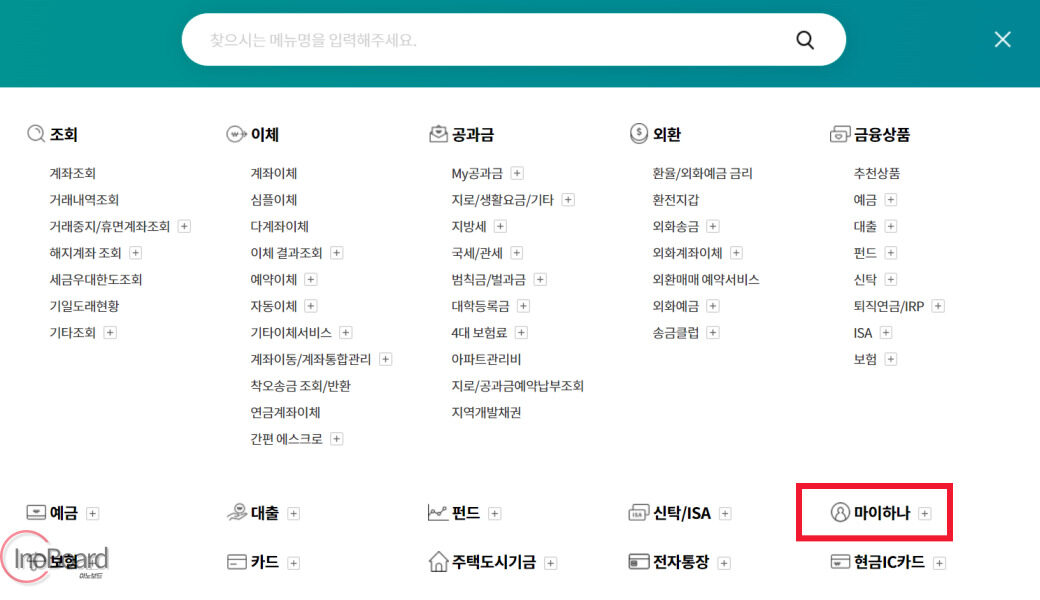1040x600 pixels.
Task: Open 다계좌이체 link
Action: pyautogui.click(x=279, y=226)
